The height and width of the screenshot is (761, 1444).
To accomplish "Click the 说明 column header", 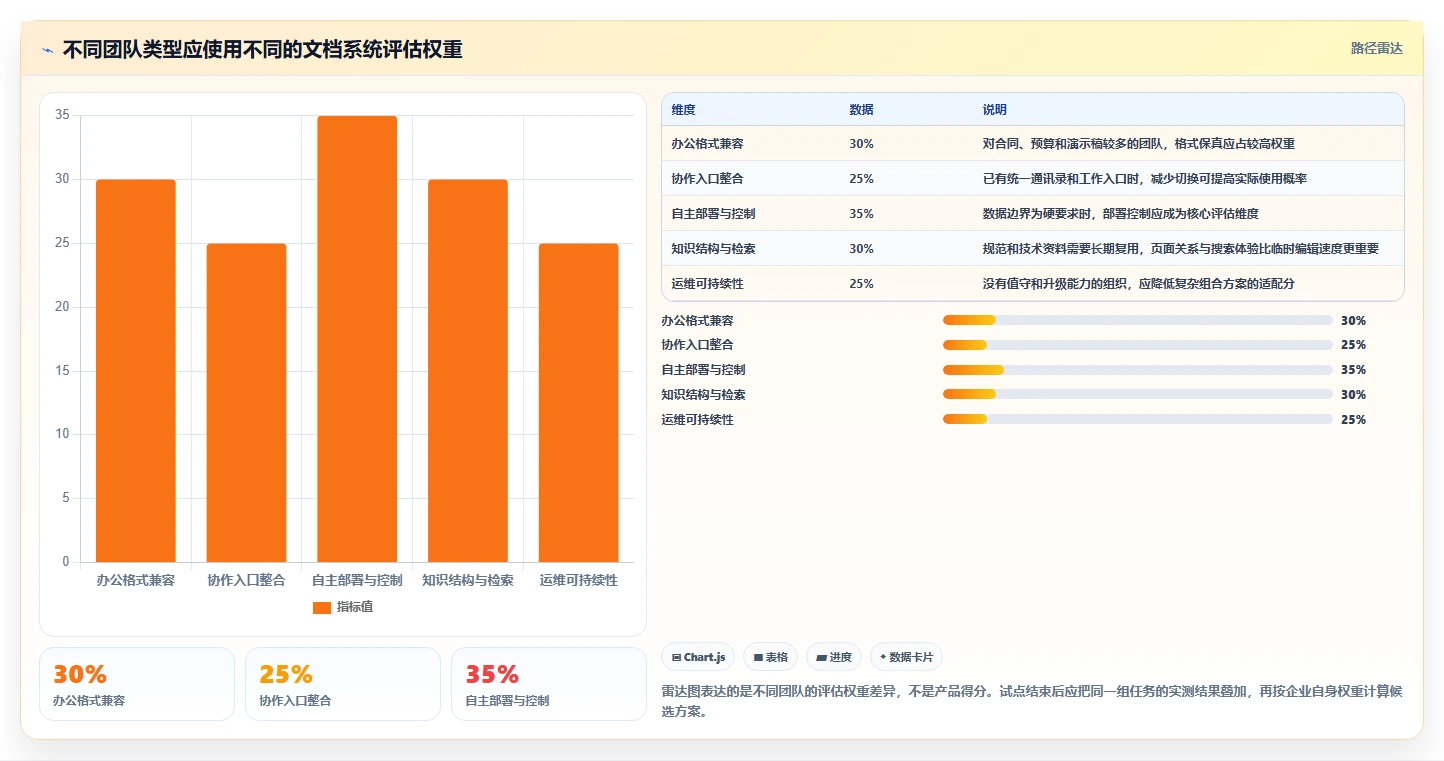I will click(995, 109).
